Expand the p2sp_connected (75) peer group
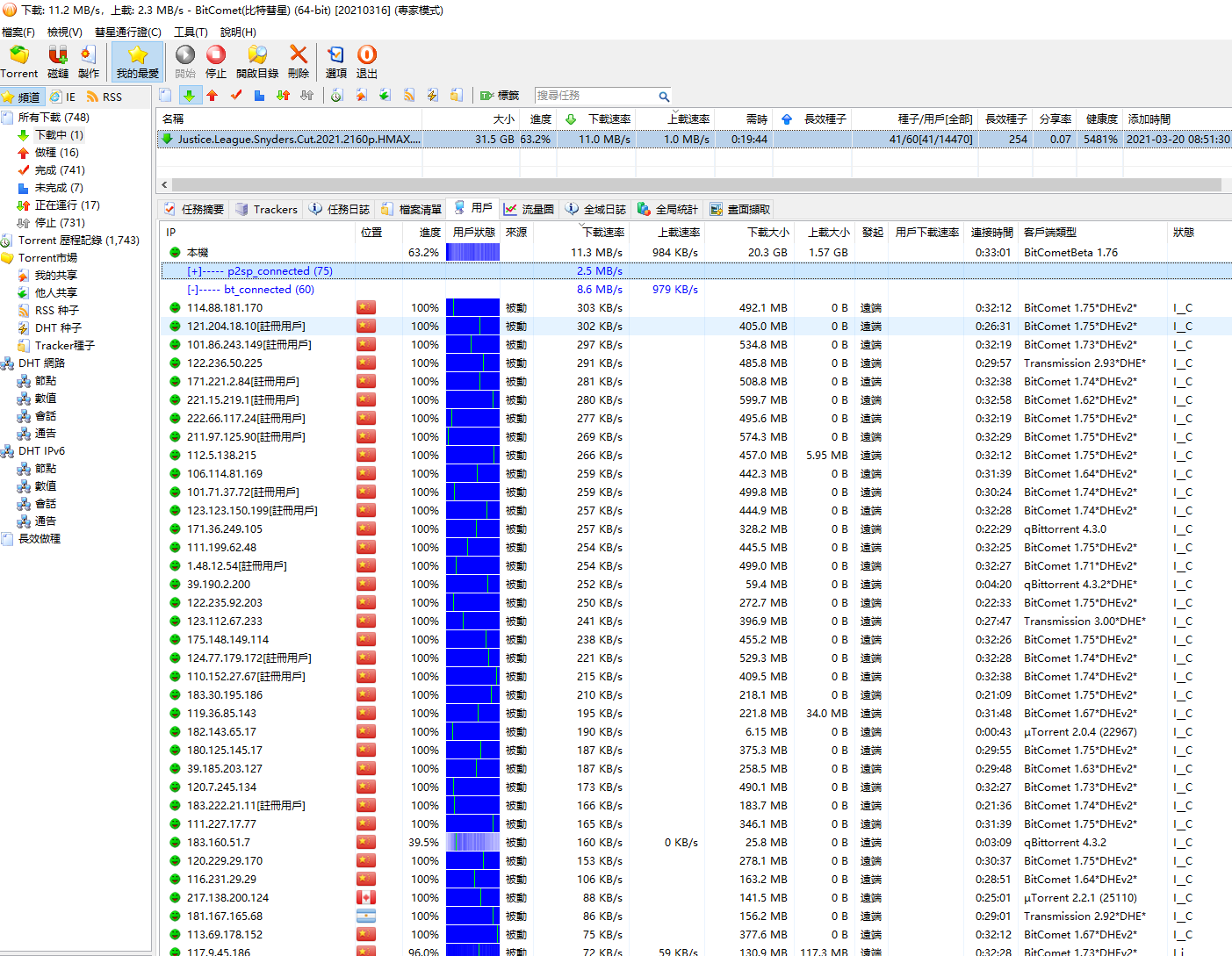1232x956 pixels. 194,271
